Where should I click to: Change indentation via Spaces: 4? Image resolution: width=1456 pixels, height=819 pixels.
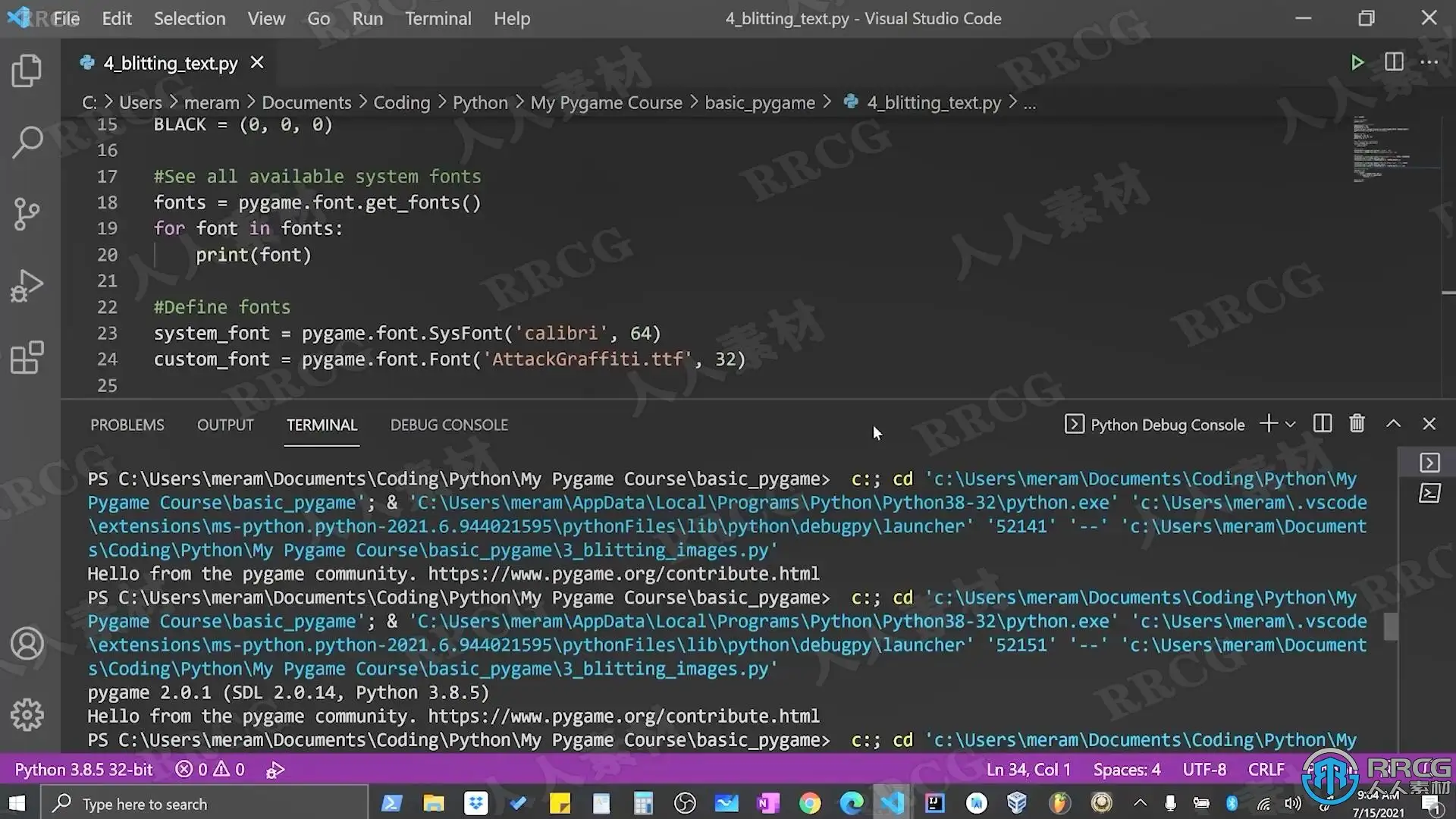coord(1127,770)
